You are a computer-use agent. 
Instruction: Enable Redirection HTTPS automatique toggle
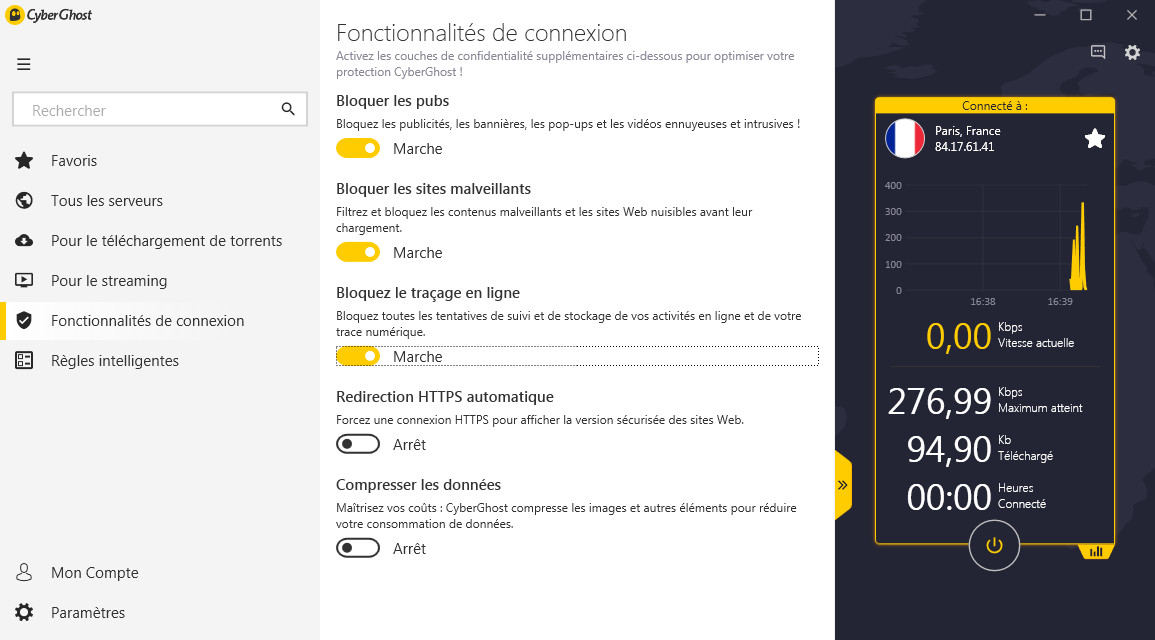[x=358, y=444]
